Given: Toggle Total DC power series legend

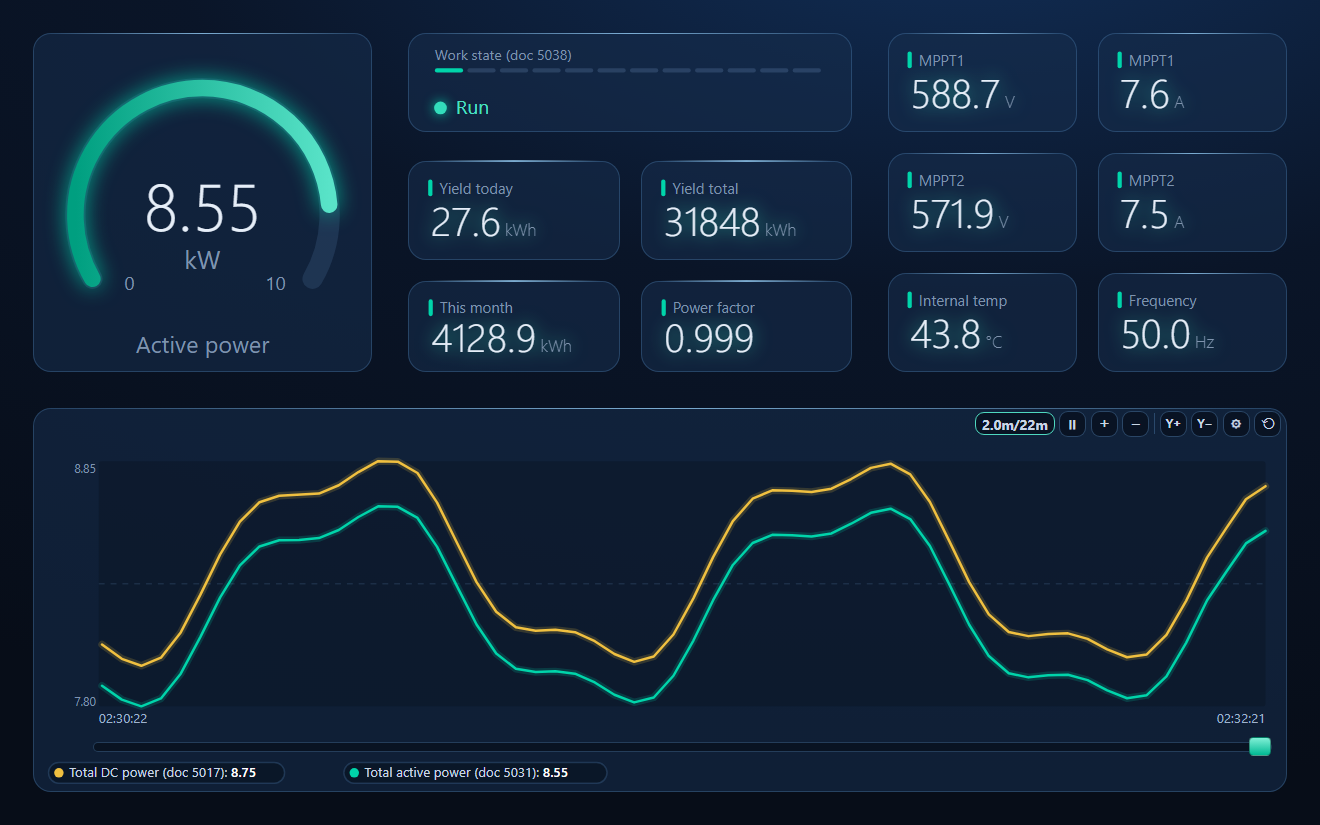Looking at the screenshot, I should pos(166,773).
